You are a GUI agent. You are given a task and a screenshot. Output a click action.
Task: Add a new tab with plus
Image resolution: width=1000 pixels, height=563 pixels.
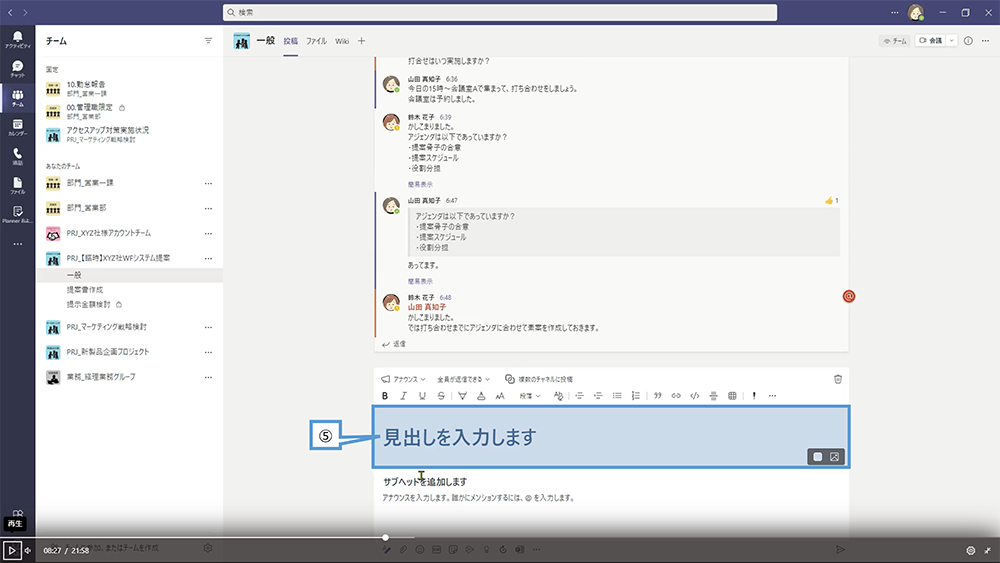click(x=362, y=41)
